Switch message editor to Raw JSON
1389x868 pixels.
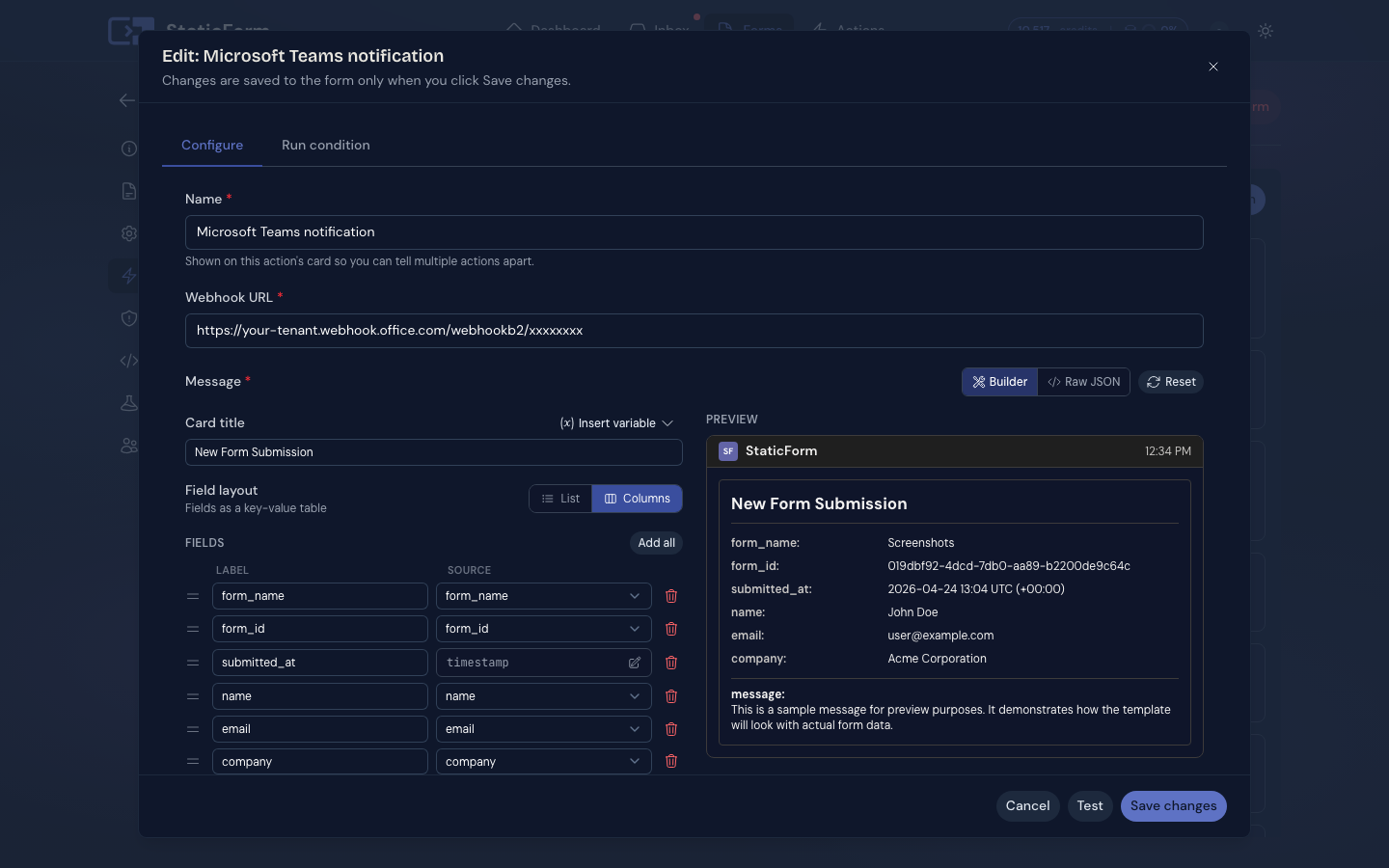[1084, 382]
